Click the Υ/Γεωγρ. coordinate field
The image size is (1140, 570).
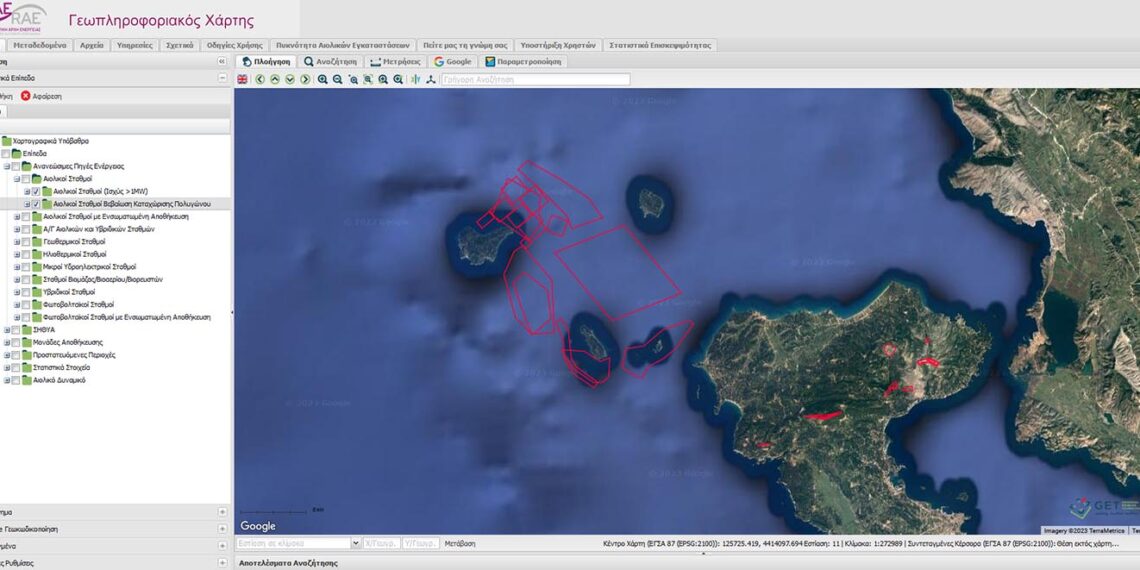click(421, 543)
